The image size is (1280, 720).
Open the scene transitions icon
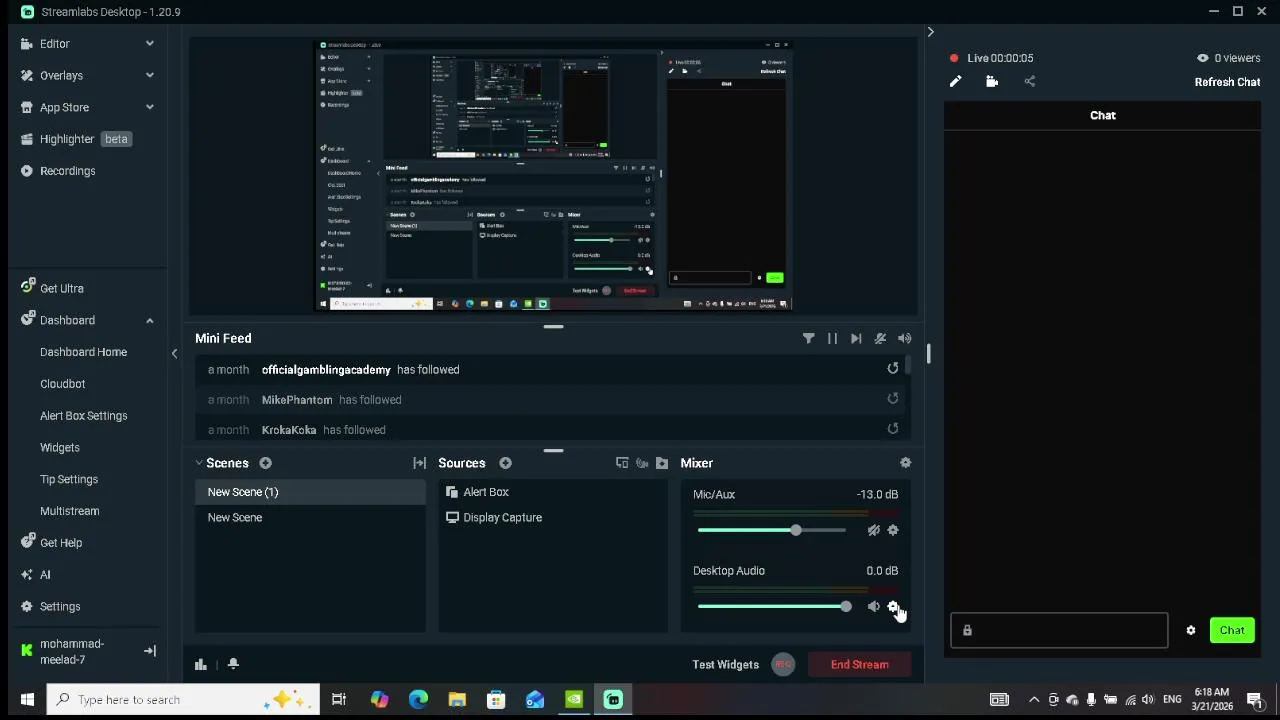(419, 463)
